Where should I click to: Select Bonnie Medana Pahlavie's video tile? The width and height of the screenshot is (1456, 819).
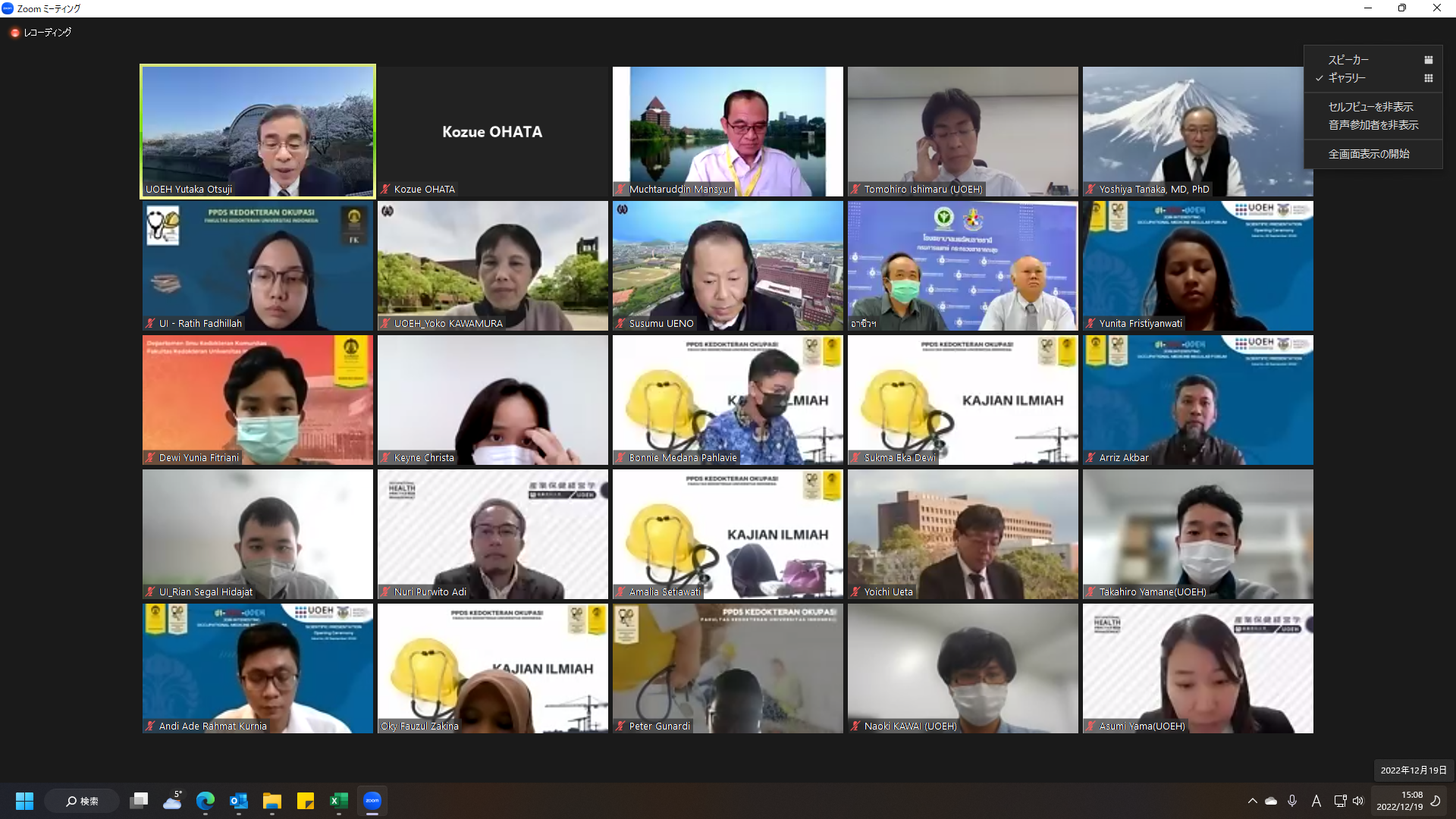click(728, 400)
